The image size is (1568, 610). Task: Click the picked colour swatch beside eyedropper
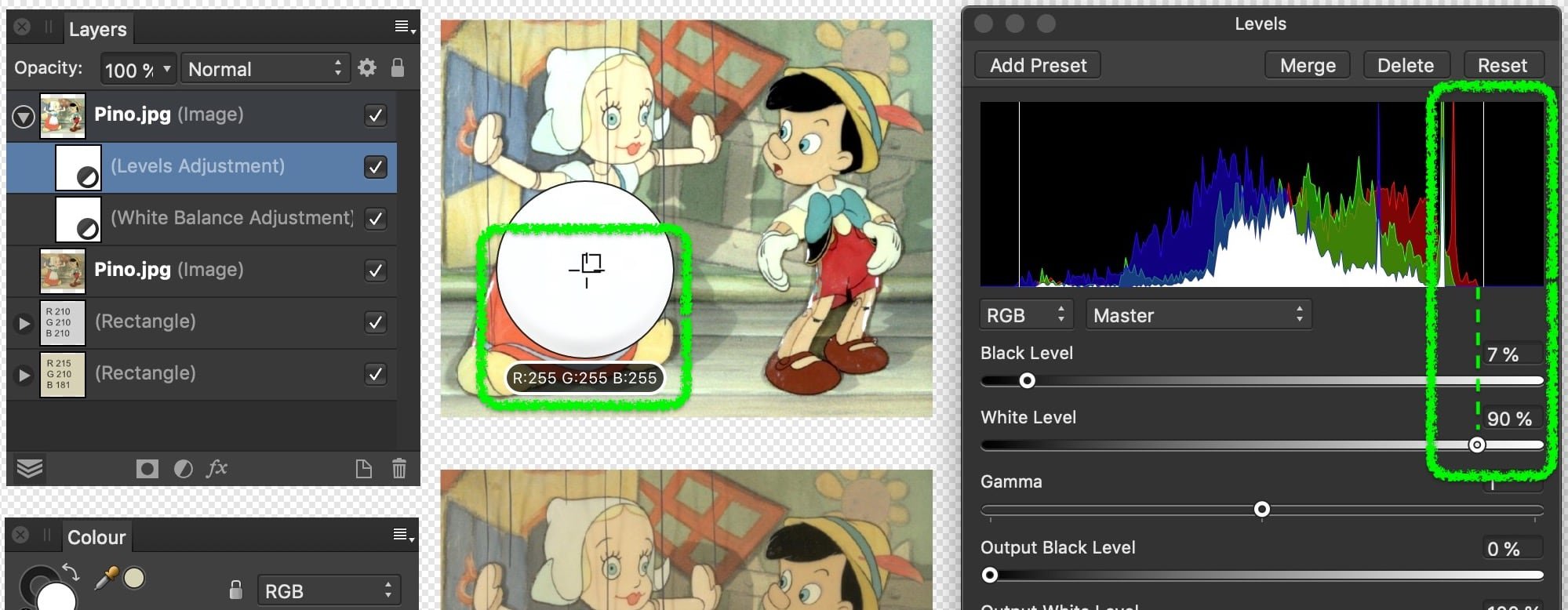(134, 578)
